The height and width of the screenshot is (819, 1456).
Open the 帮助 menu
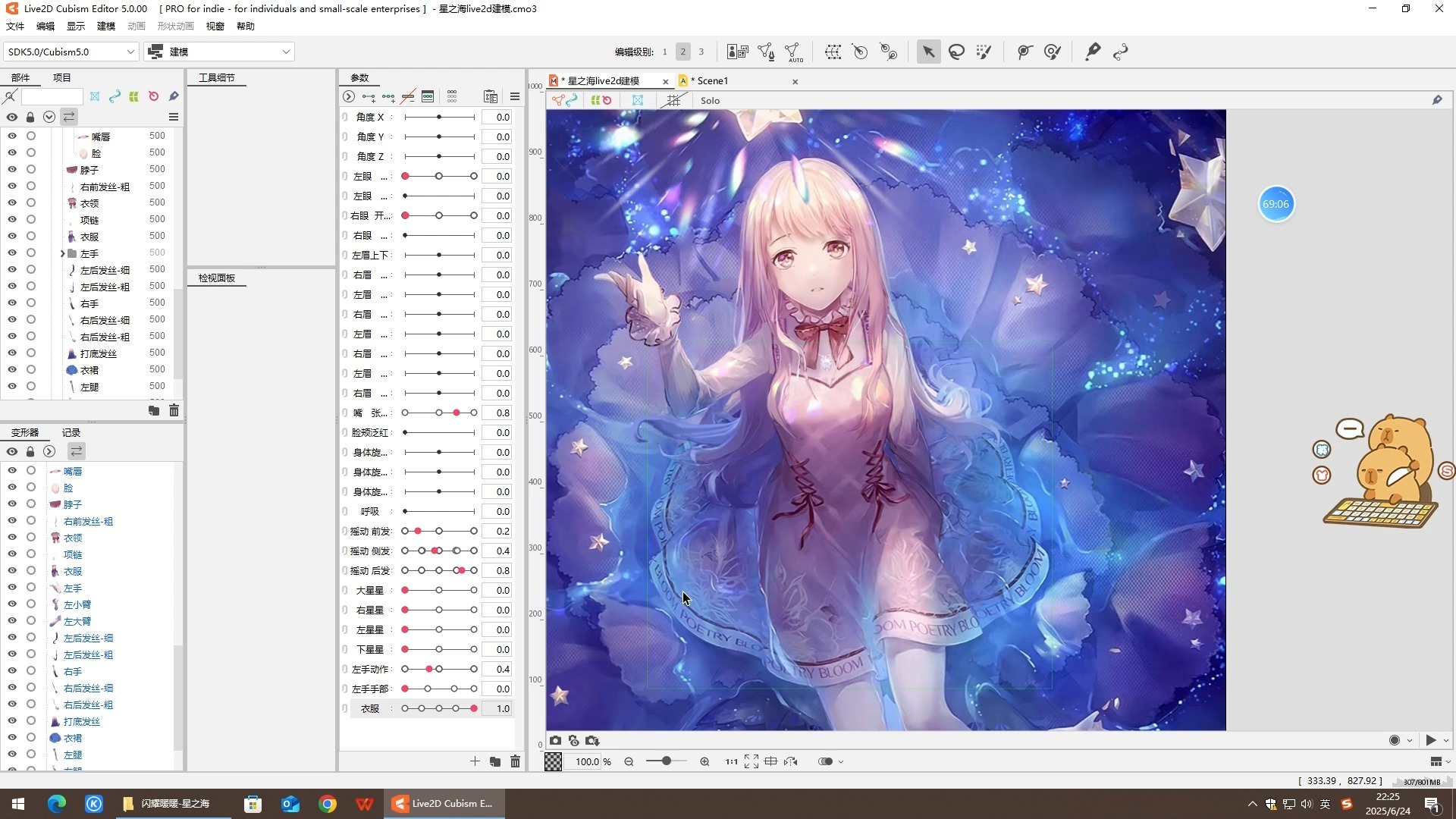pos(246,26)
